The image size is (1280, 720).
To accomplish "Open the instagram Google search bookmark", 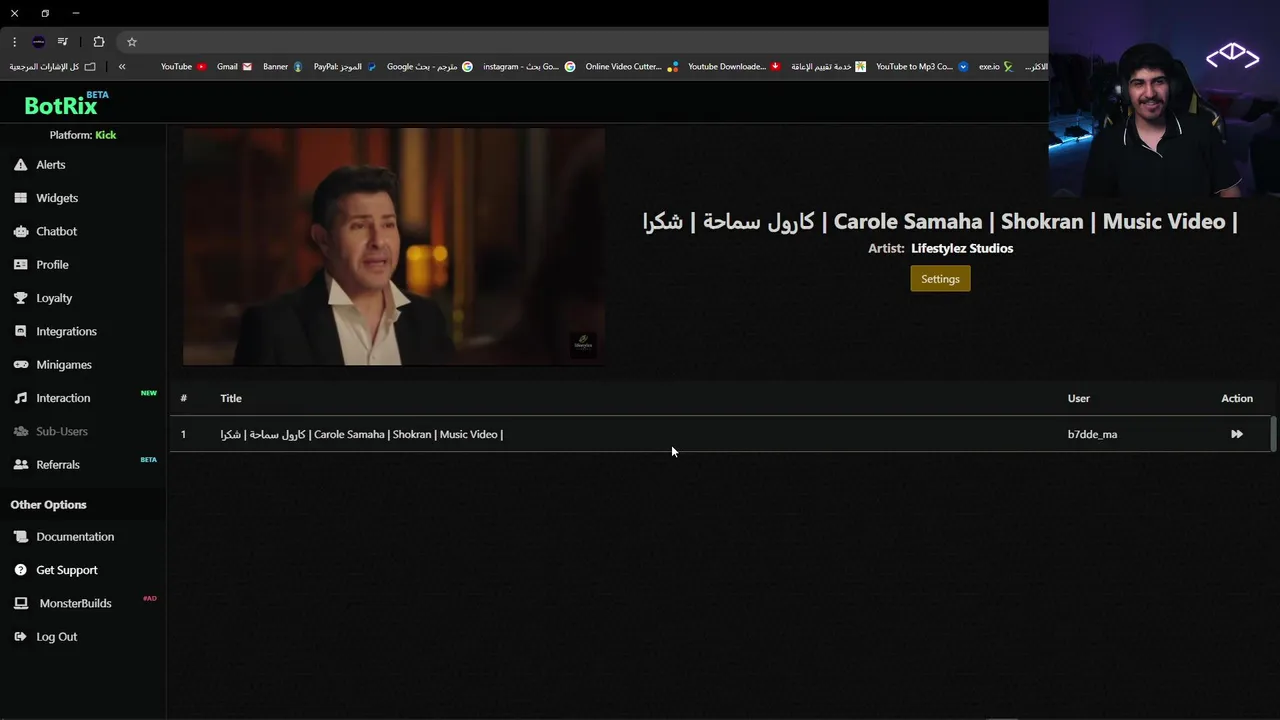I will (529, 67).
